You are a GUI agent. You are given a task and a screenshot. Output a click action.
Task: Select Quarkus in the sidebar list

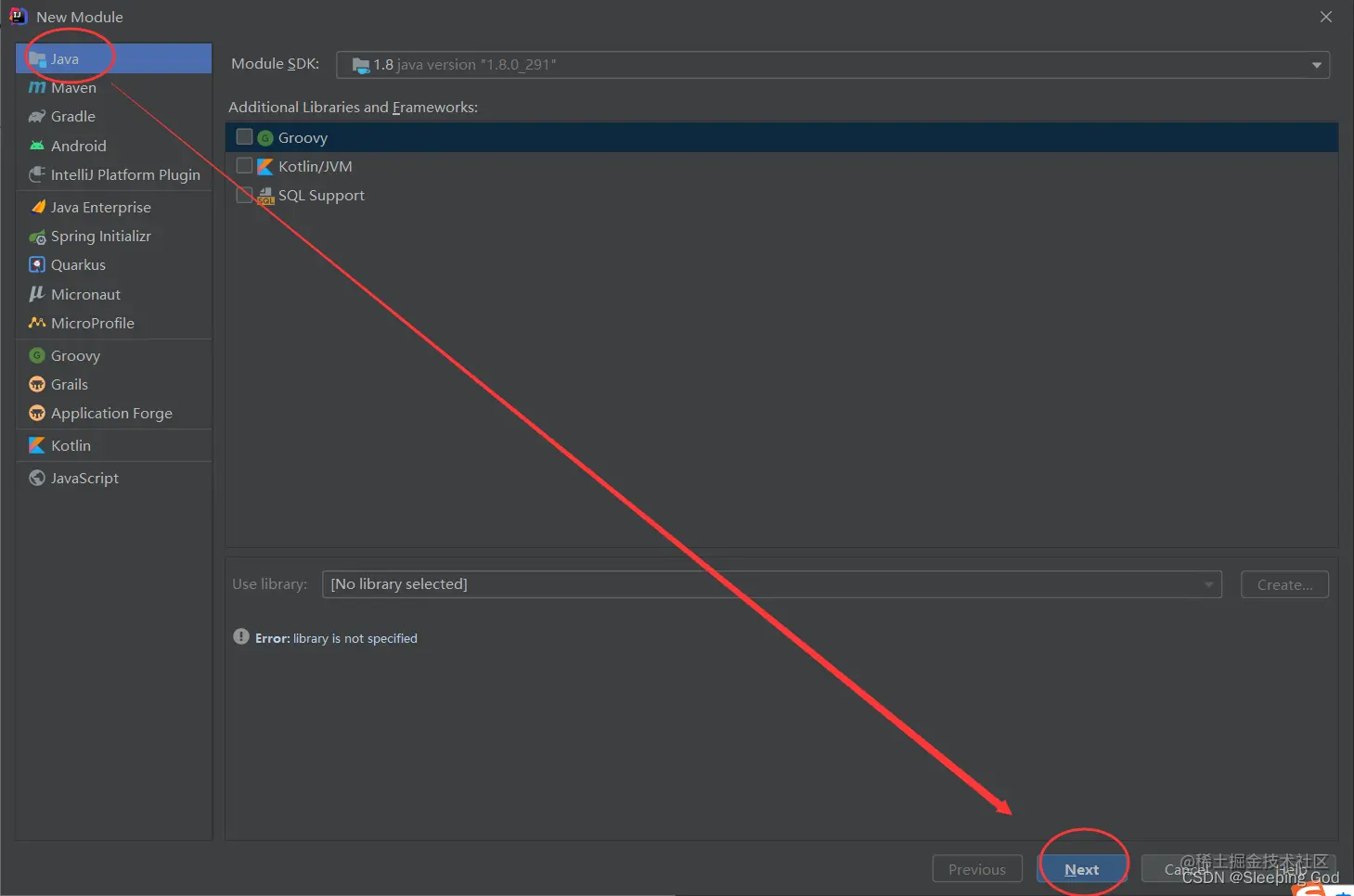(114, 264)
